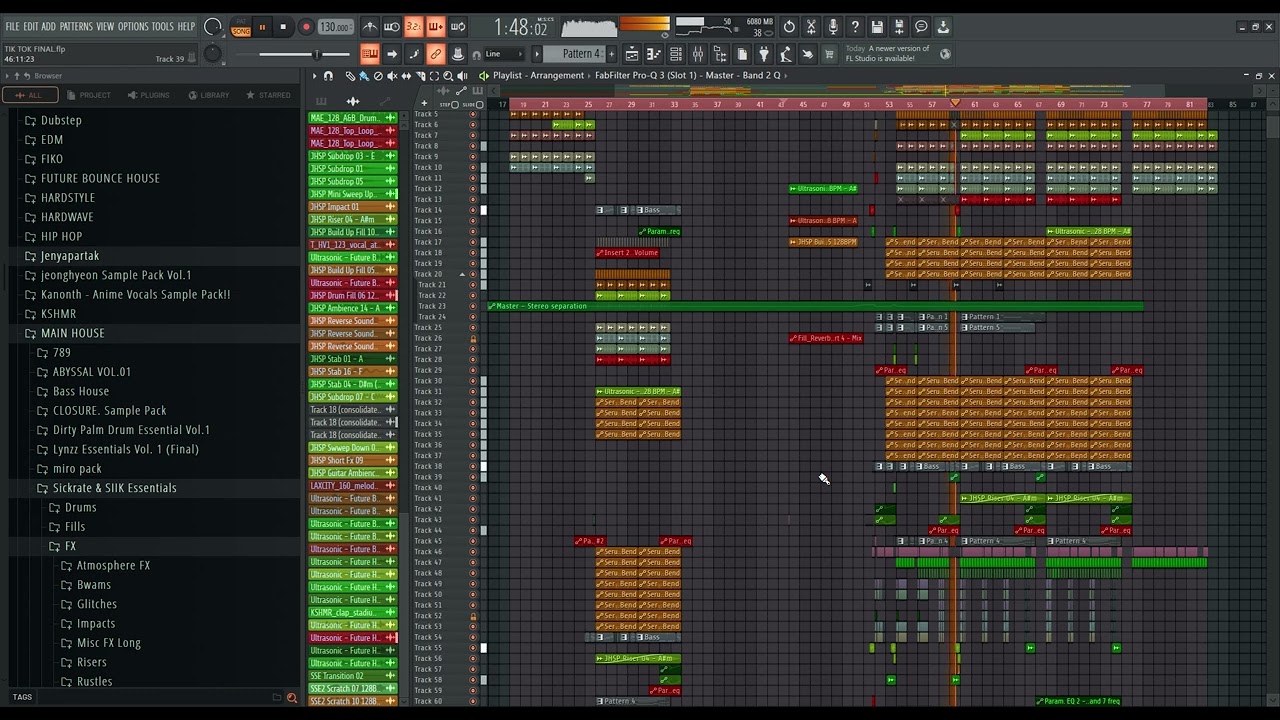Mute Track 6 via its green dot
Viewport: 1280px width, 720px height.
473,125
